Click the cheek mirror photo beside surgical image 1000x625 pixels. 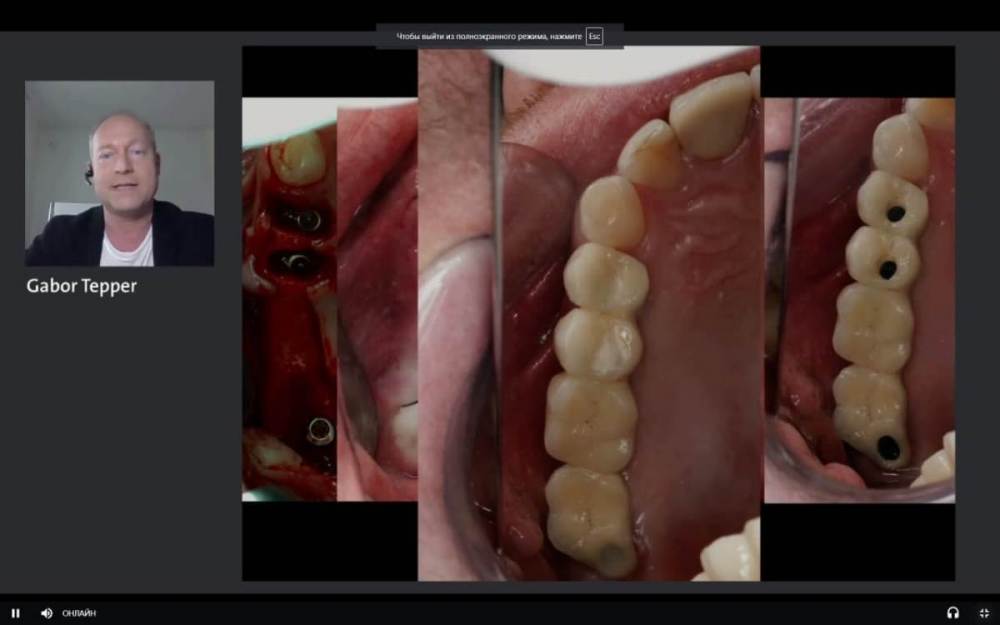coord(377,300)
